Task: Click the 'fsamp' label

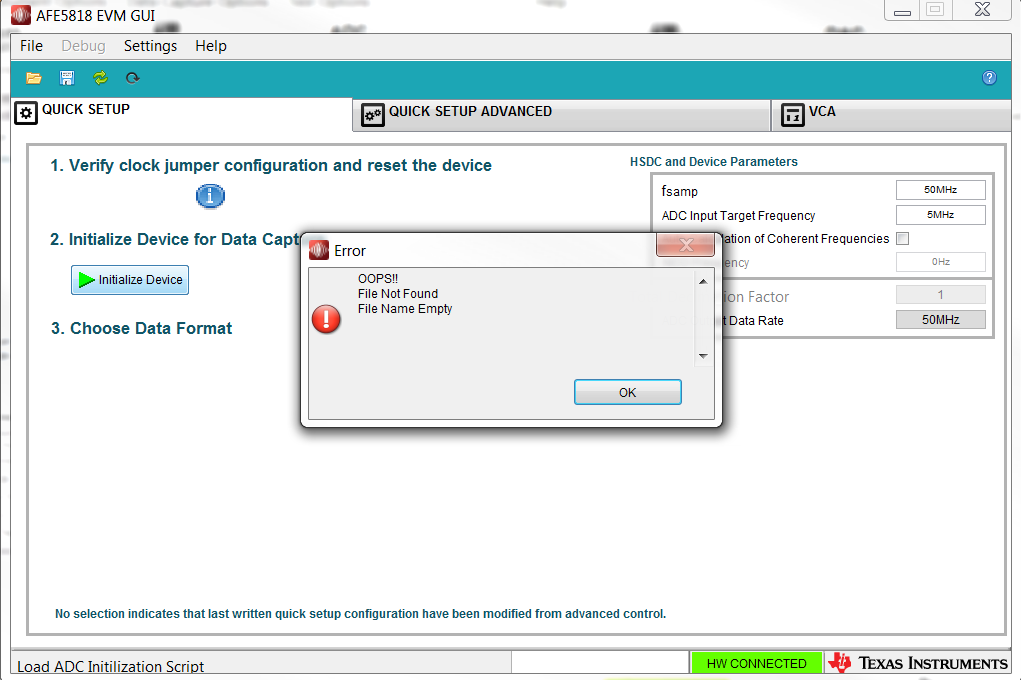Action: [x=680, y=191]
